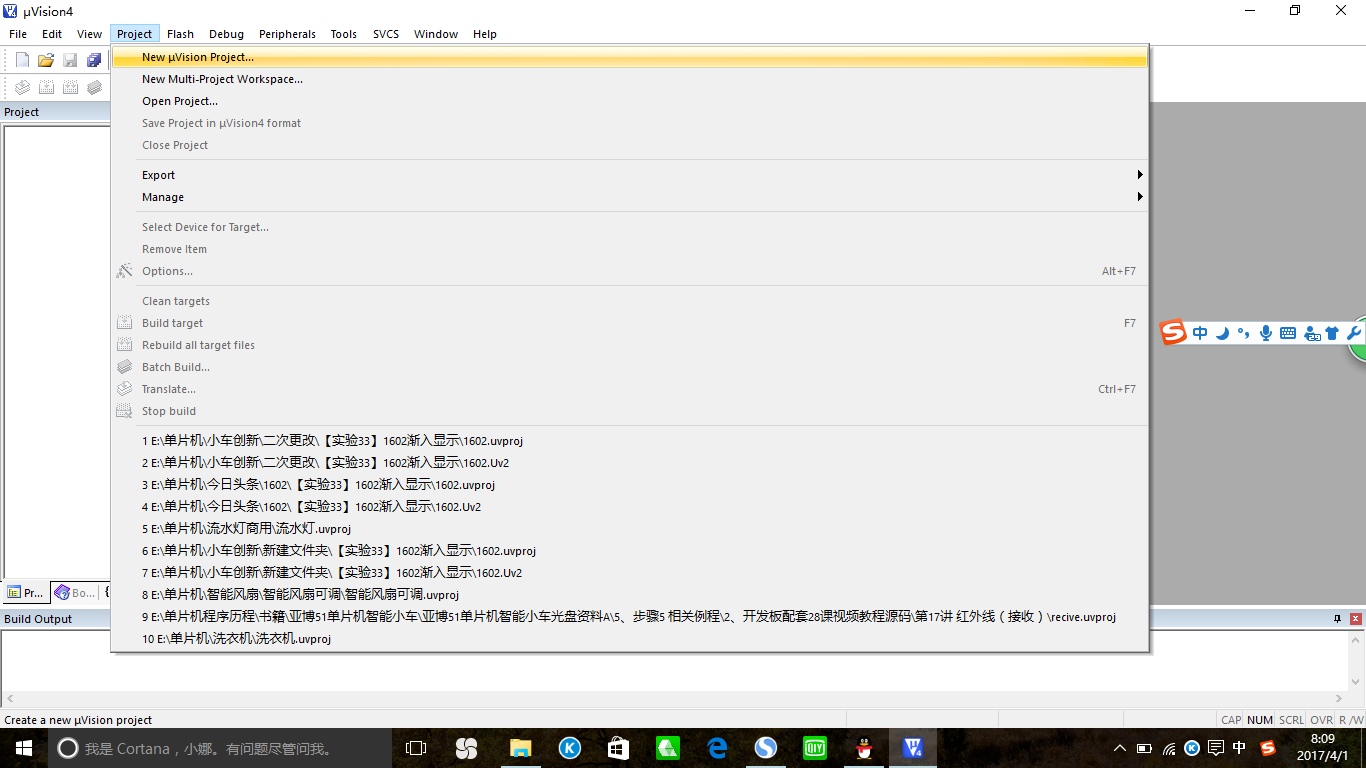
Task: Open recent project 10 洗衣机.uvproj
Action: (x=630, y=638)
